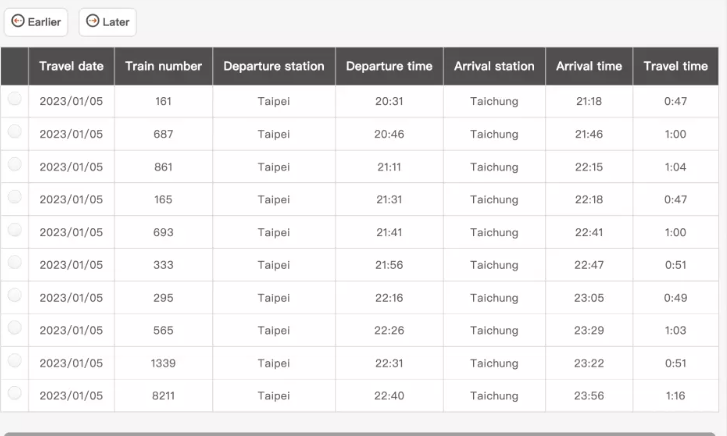Select radio button for train 161
Screen dimensions: 727x436
tap(15, 100)
